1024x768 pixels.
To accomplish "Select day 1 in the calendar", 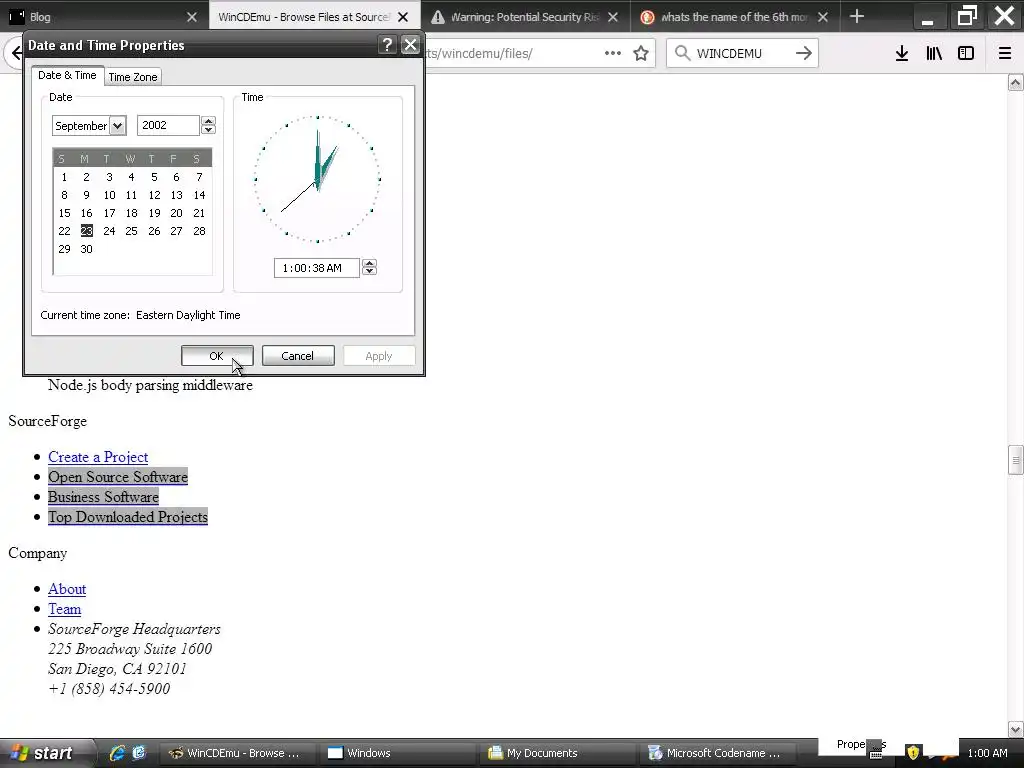I will click(64, 177).
